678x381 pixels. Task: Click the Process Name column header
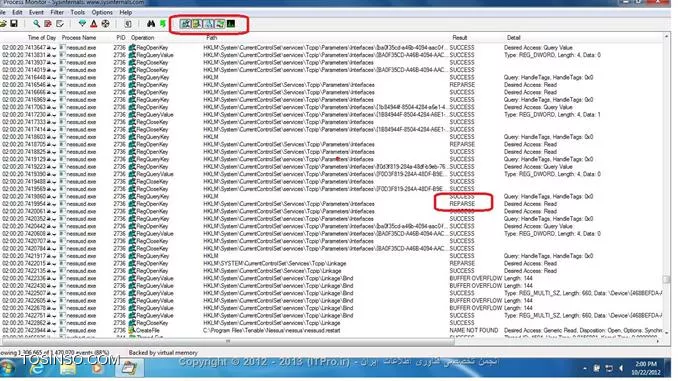pyautogui.click(x=79, y=38)
